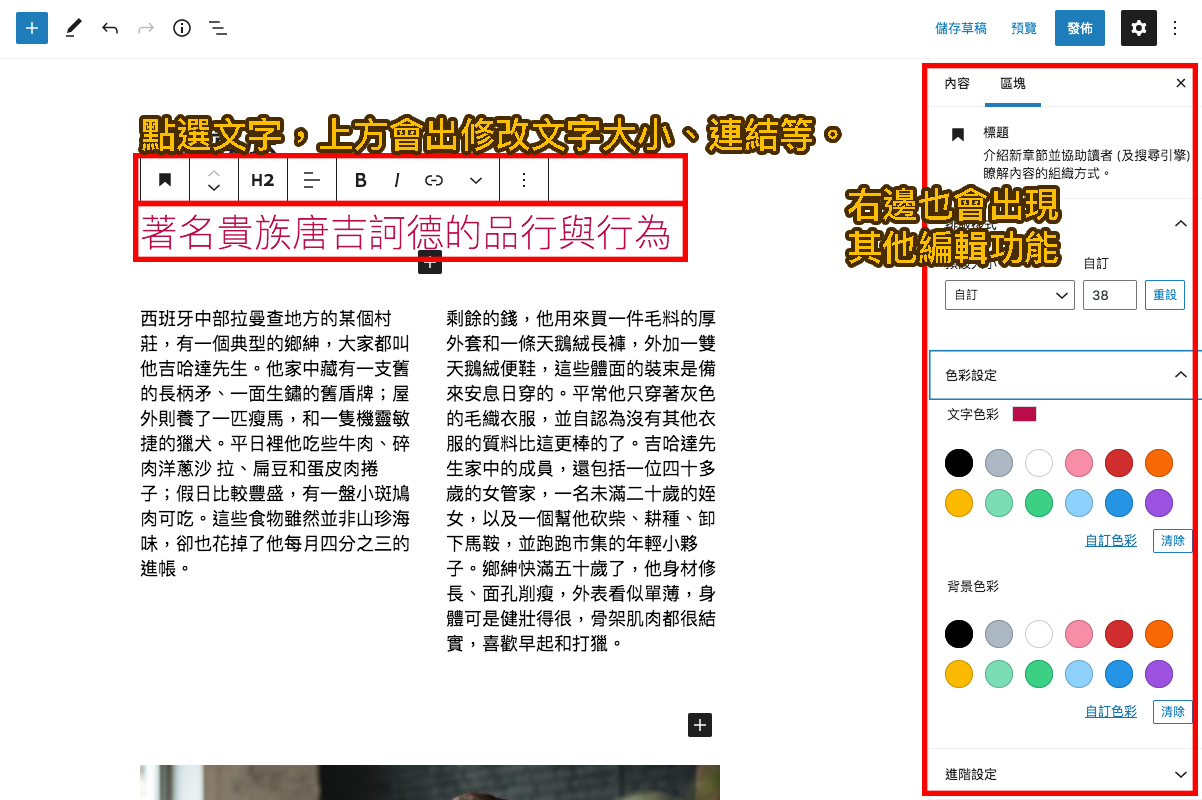Open the block inserter with the plus icon
The image size is (1202, 800).
(31, 27)
